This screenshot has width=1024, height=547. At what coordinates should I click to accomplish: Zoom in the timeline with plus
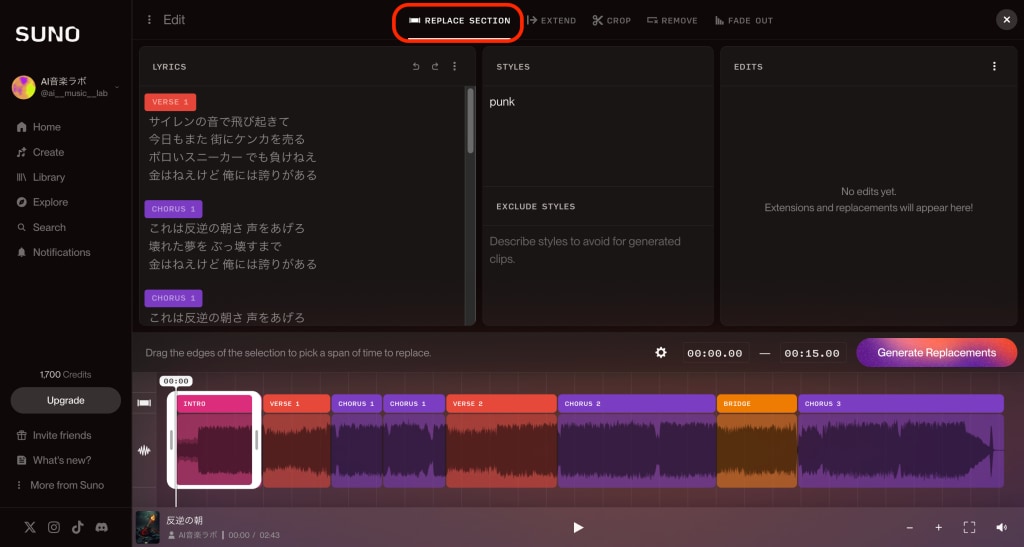click(x=938, y=527)
